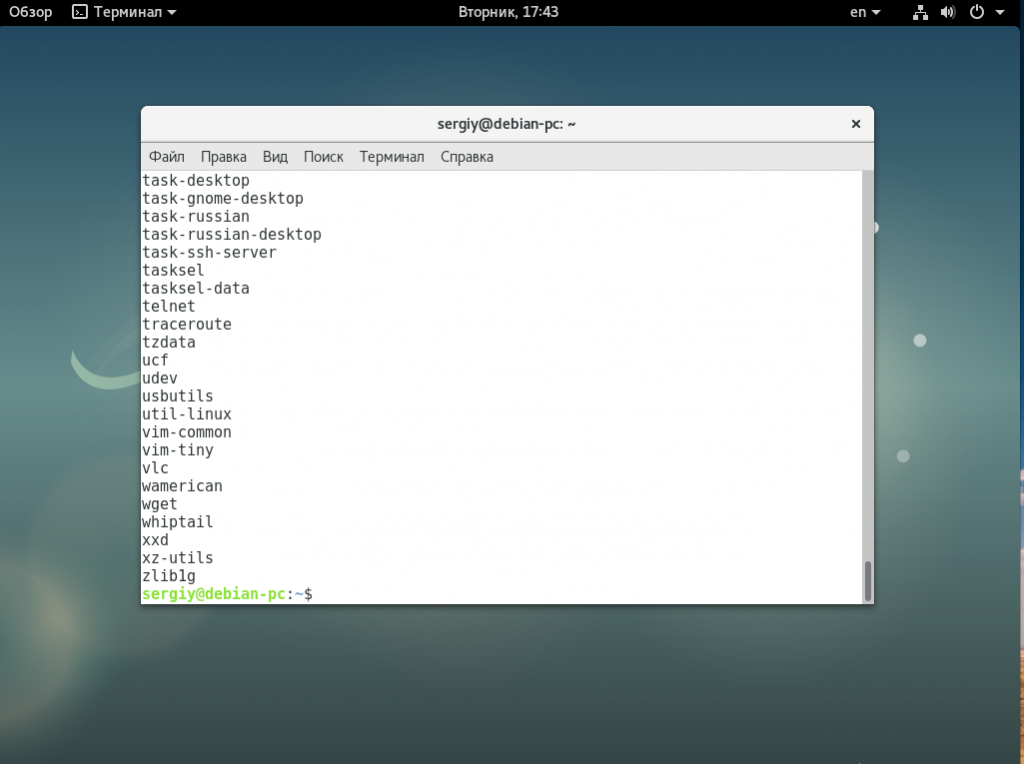Close the sergiy@debian-pc terminal window
The image size is (1024, 764).
coord(855,124)
